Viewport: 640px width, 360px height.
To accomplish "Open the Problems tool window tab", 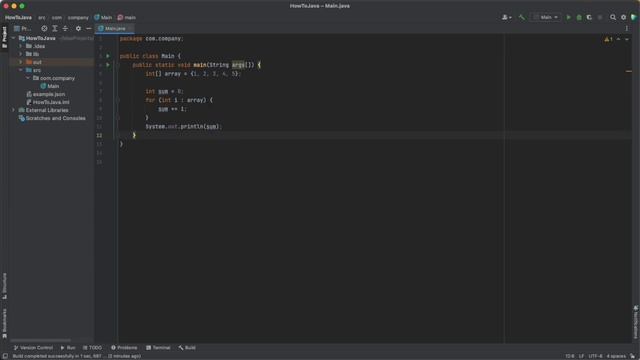I will coord(124,348).
